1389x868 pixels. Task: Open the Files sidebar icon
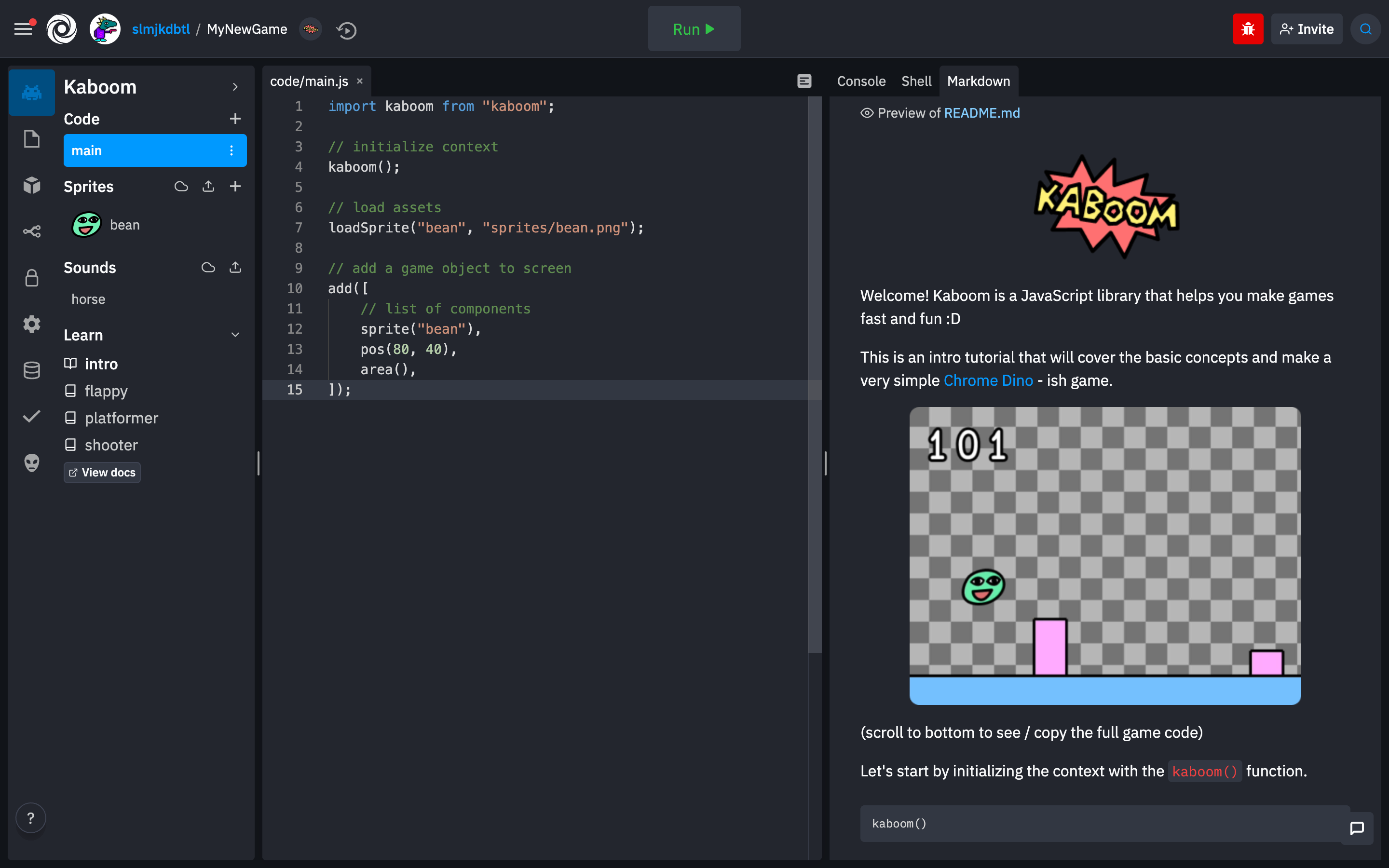tap(31, 139)
